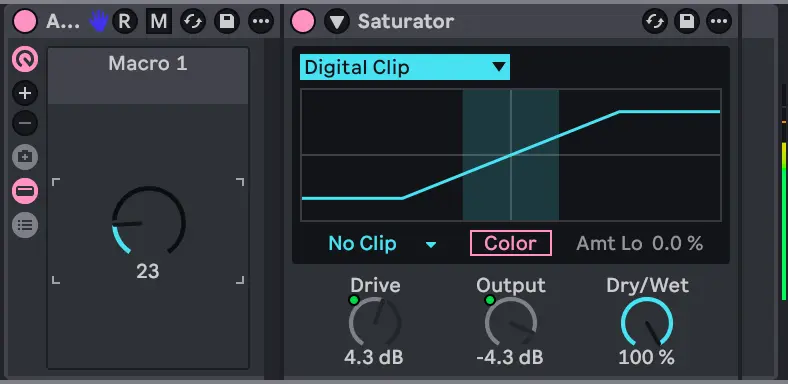Viewport: 788px width, 384px height.
Task: Click the rack's R randomize button
Action: [125, 22]
